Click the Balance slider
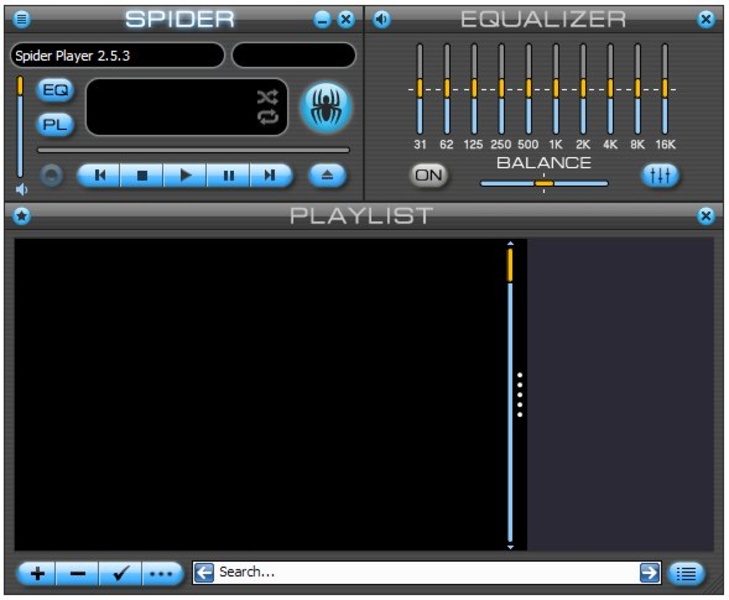Viewport: 729px width, 600px height. pos(544,184)
